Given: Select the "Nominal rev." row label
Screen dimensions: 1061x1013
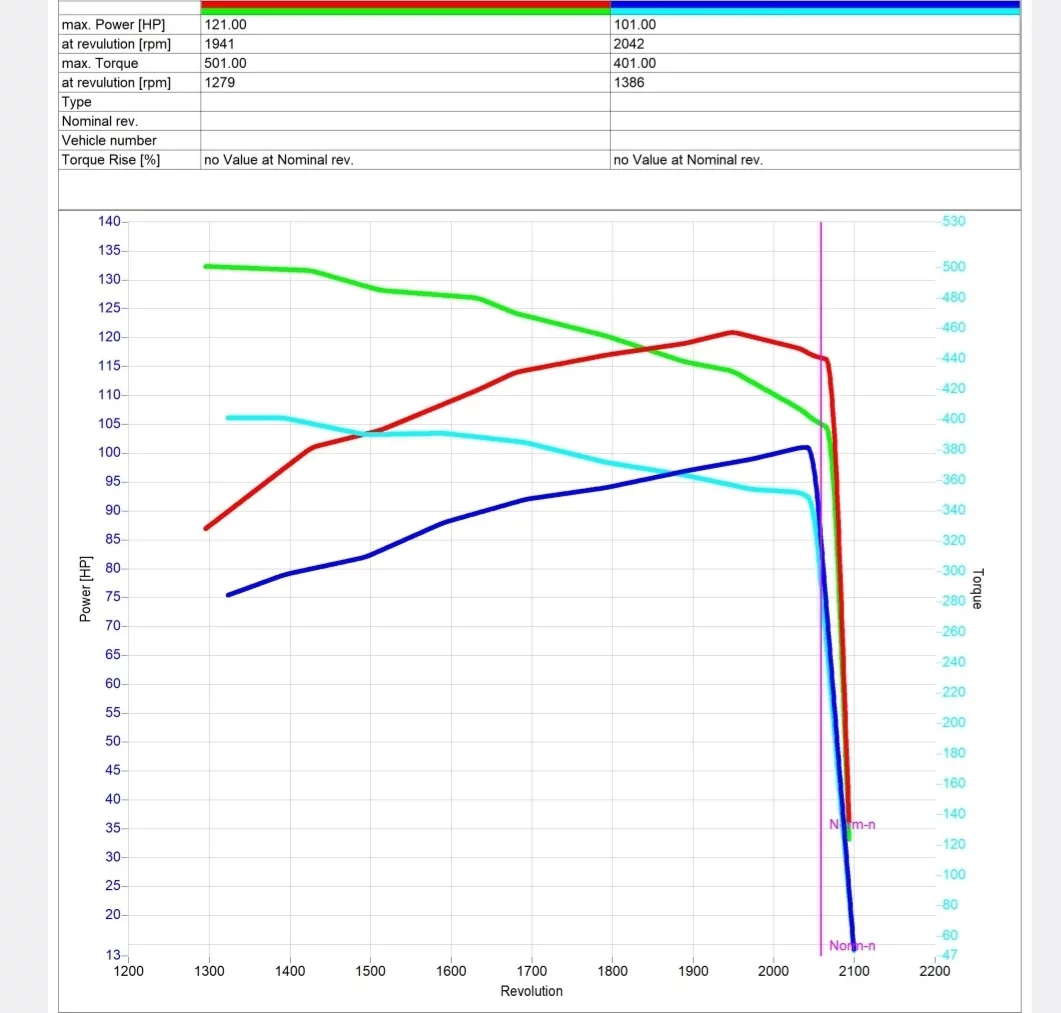Looking at the screenshot, I should coord(100,121).
